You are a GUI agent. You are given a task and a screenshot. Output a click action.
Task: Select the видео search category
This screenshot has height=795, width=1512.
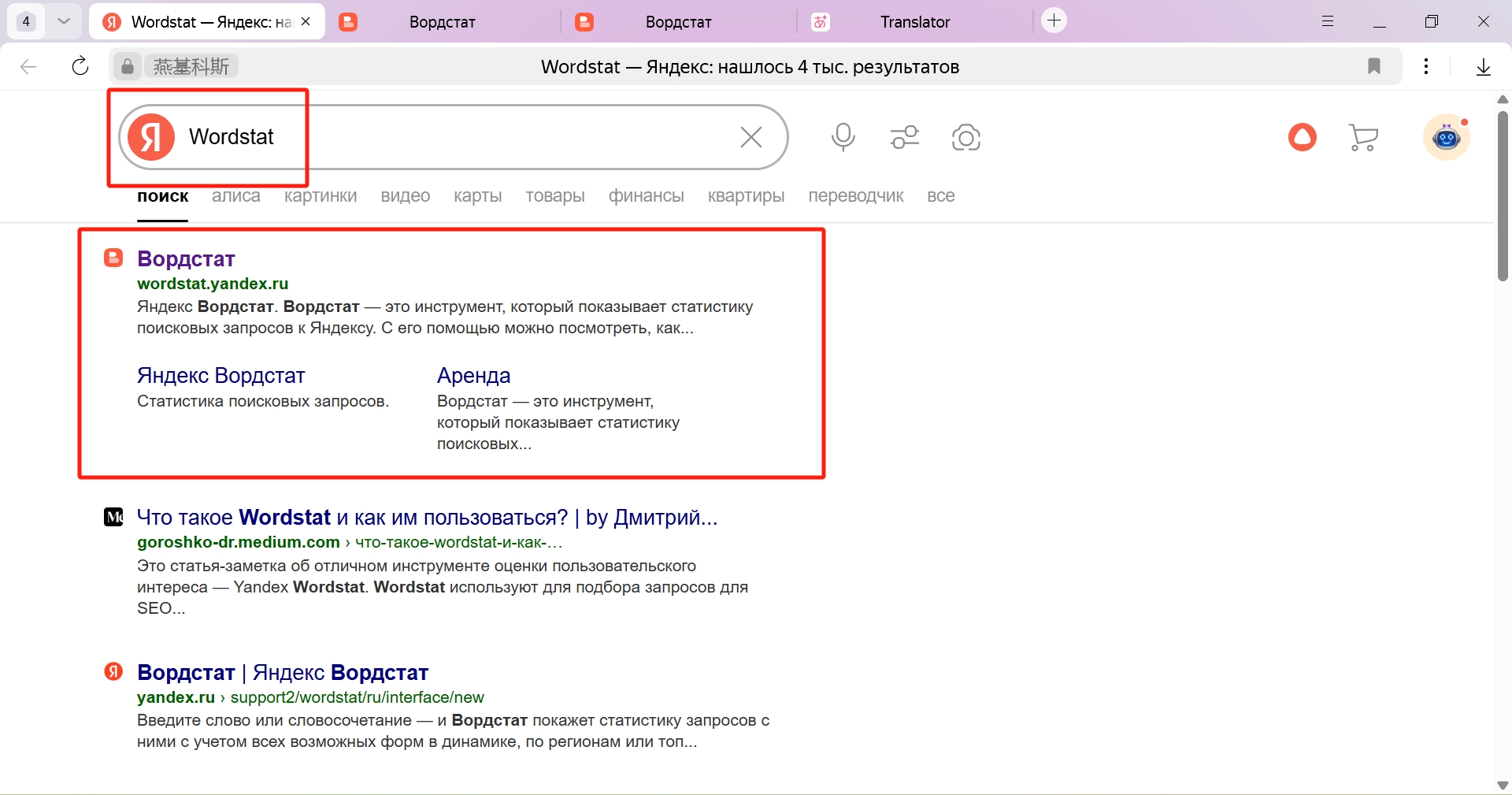point(406,196)
